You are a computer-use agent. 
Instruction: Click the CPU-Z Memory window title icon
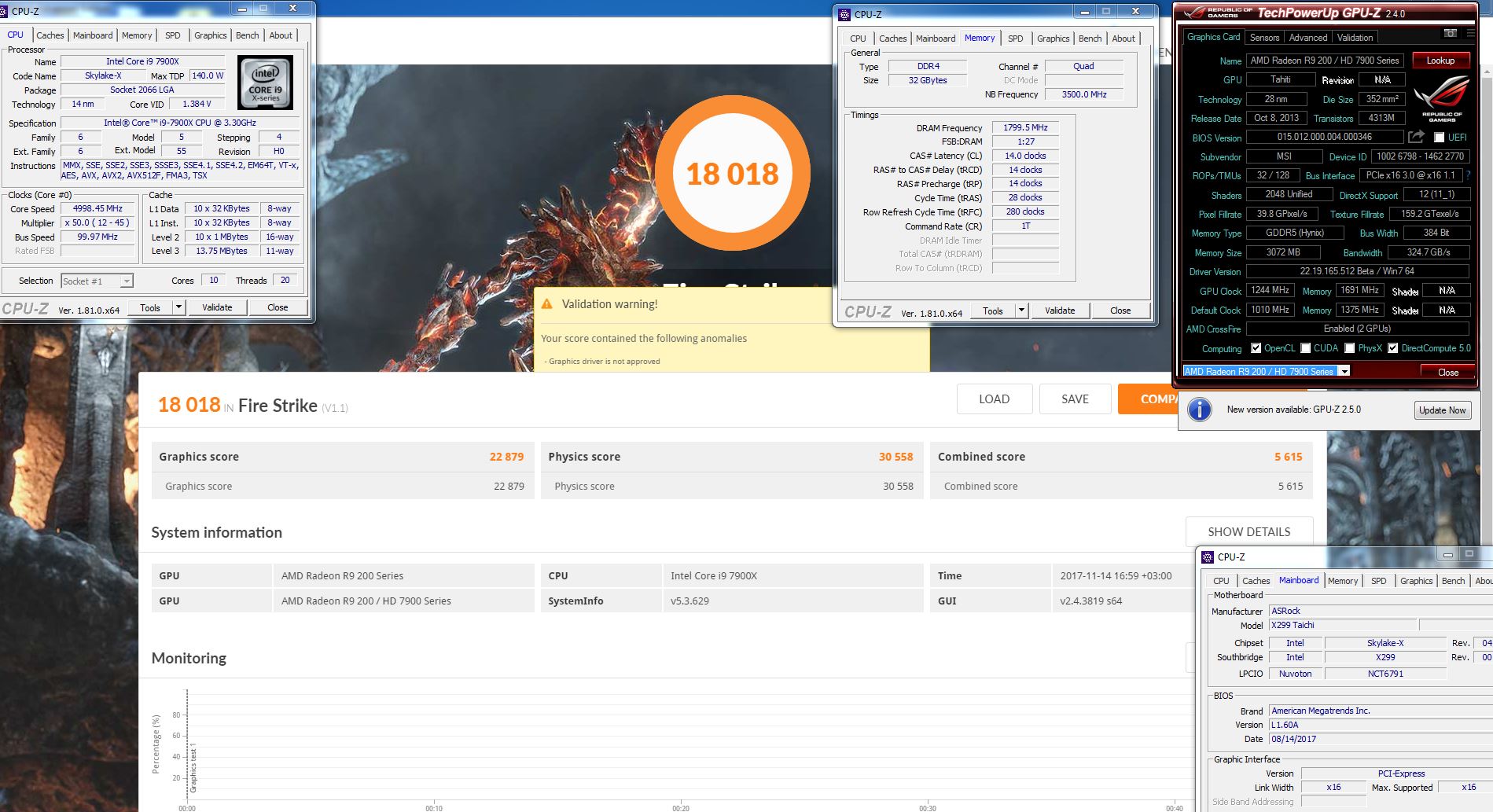844,14
